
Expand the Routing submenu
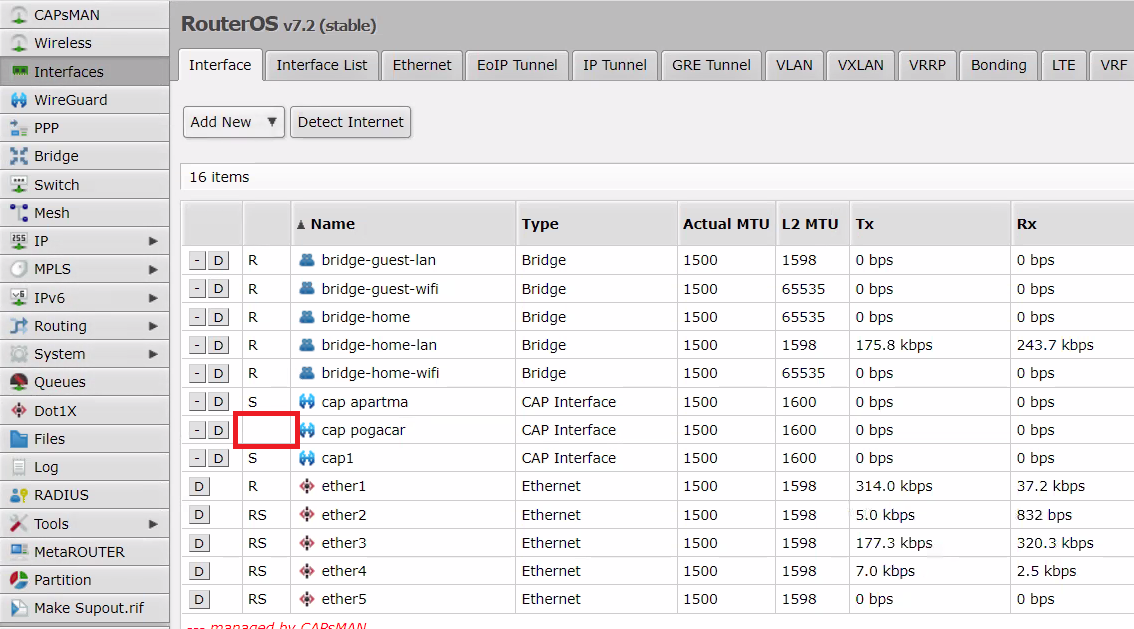153,325
